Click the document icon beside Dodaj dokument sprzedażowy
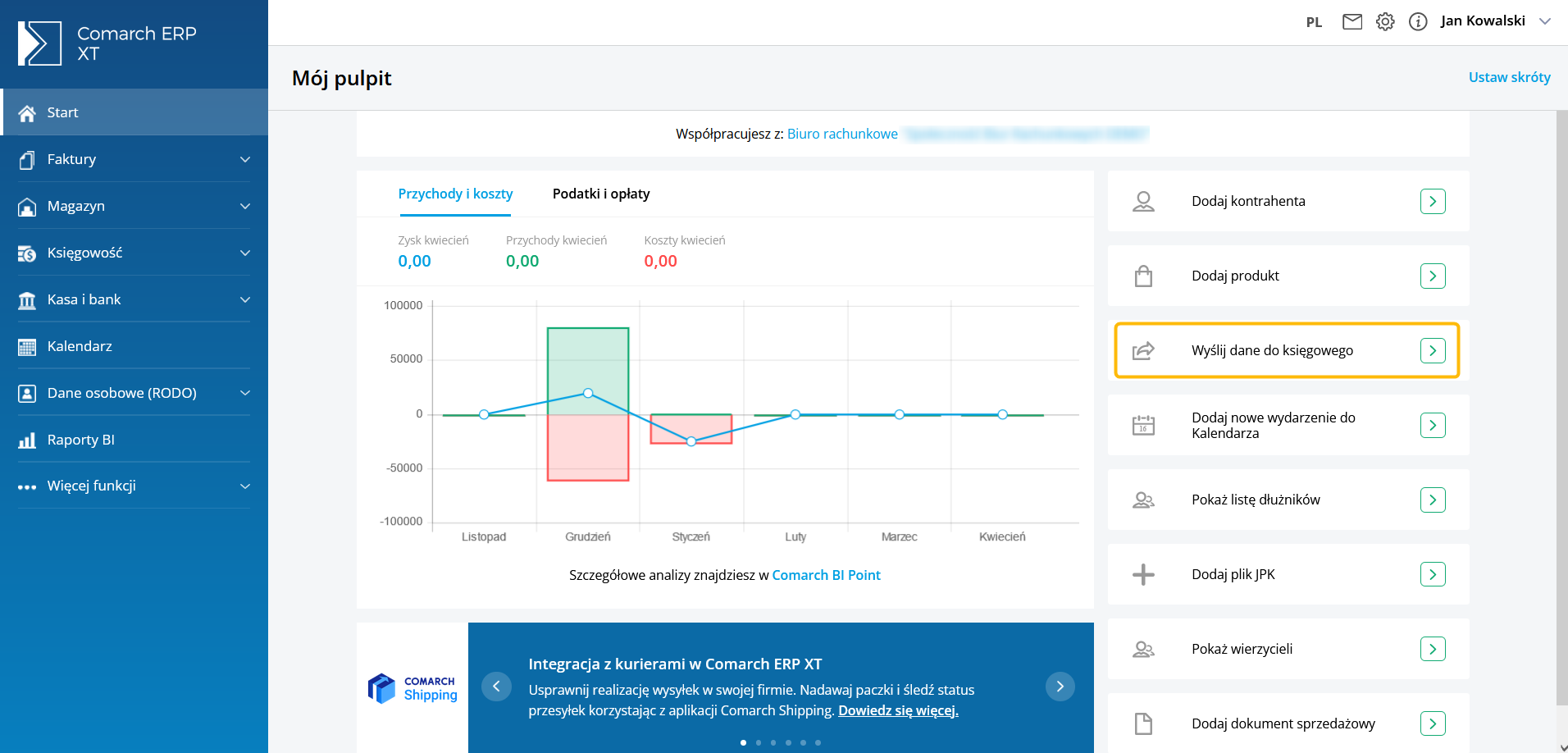The image size is (1568, 753). pos(1143,723)
